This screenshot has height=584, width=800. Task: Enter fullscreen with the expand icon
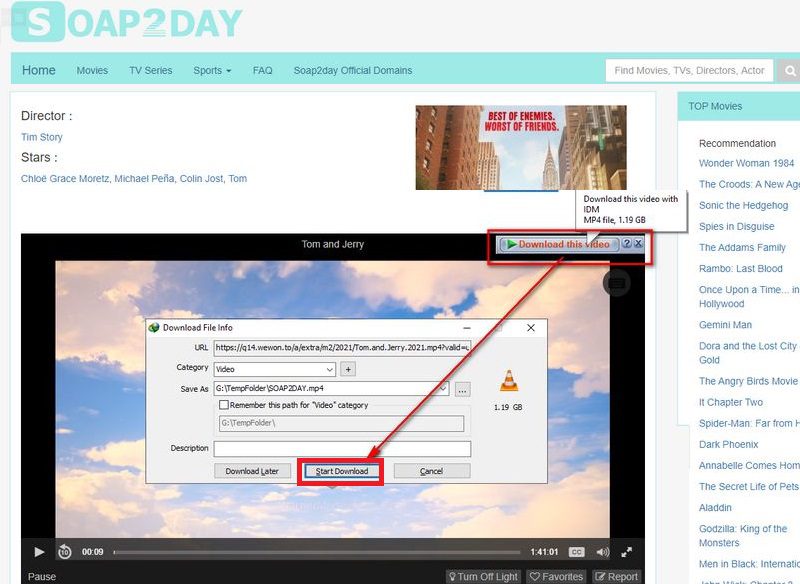627,552
